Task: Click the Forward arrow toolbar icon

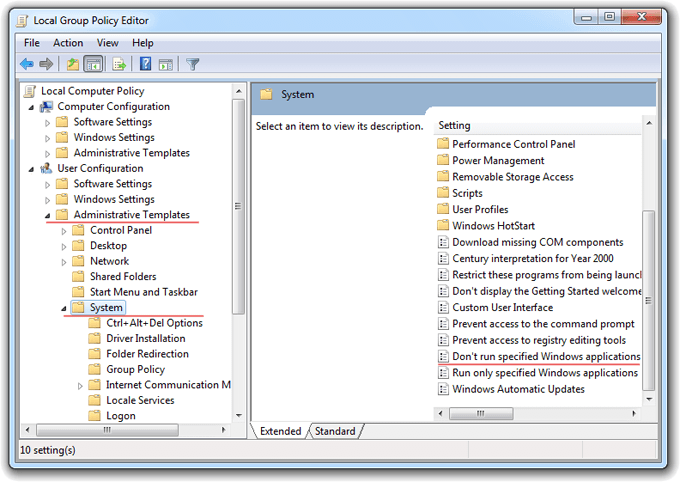Action: [46, 64]
